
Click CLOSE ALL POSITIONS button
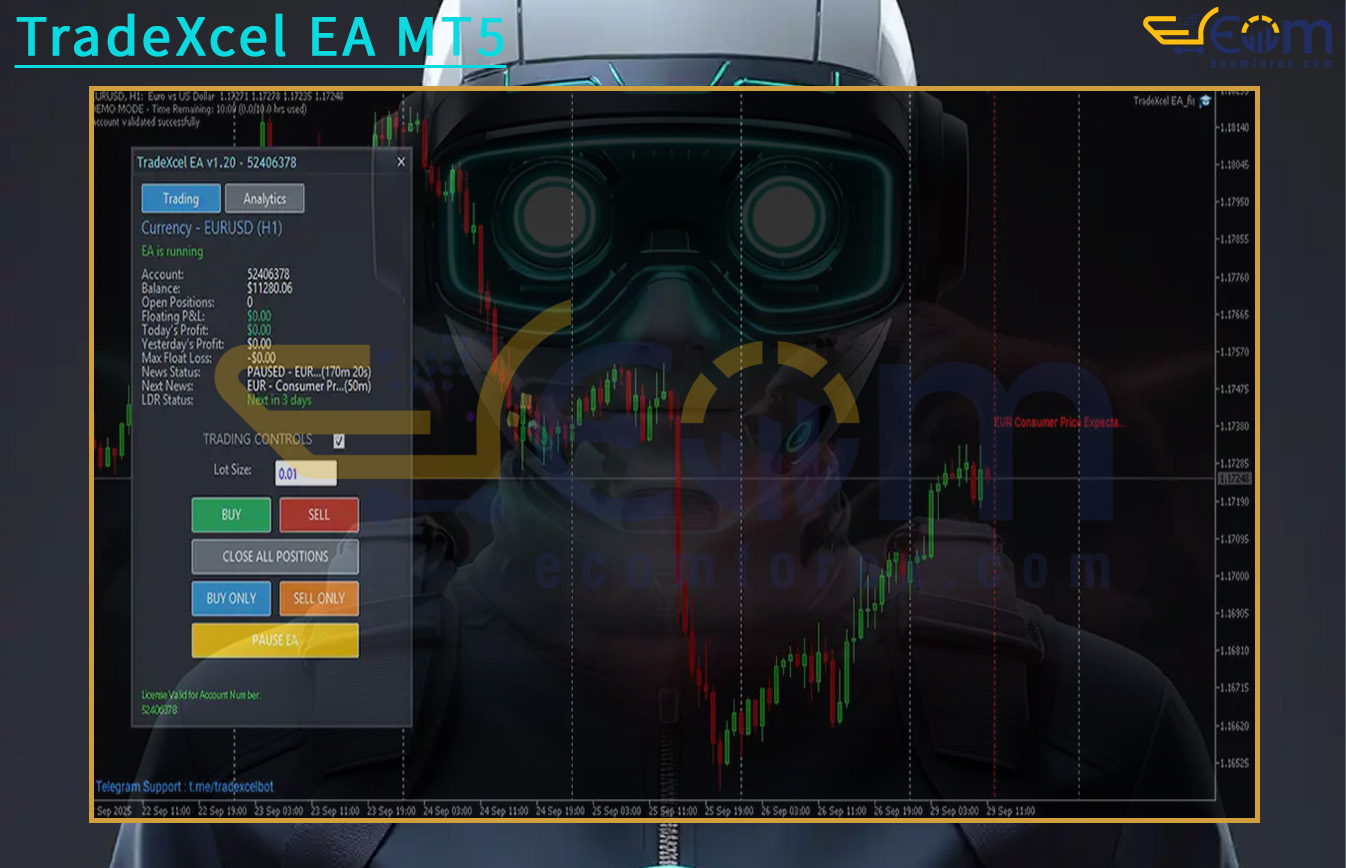[275, 556]
